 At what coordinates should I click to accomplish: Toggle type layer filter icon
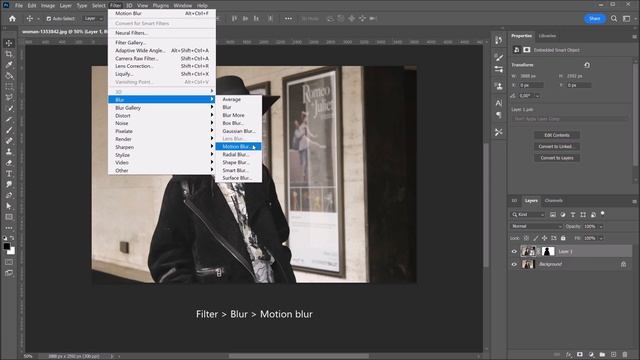click(x=573, y=214)
